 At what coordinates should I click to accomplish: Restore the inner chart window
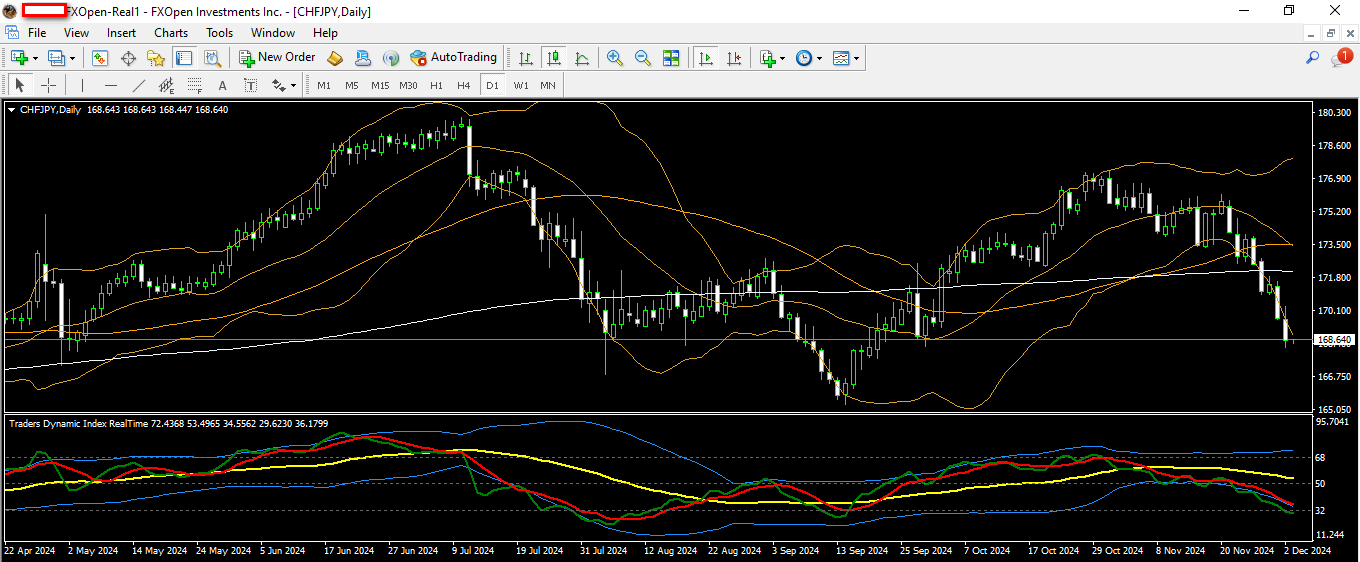1331,33
